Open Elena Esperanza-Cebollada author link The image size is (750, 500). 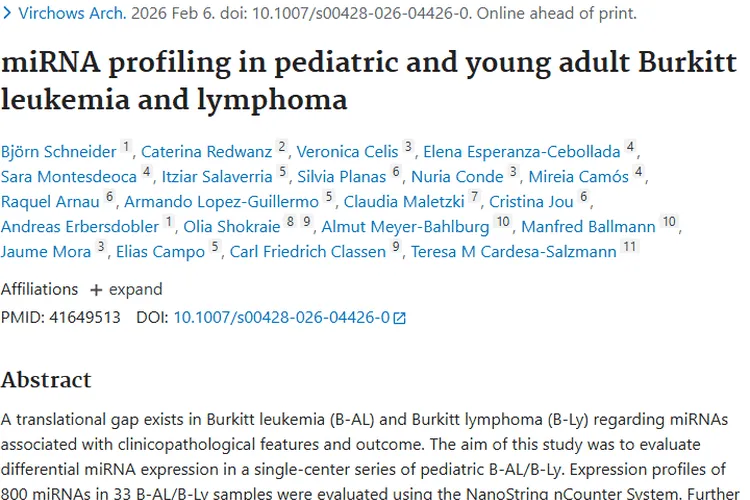click(521, 152)
